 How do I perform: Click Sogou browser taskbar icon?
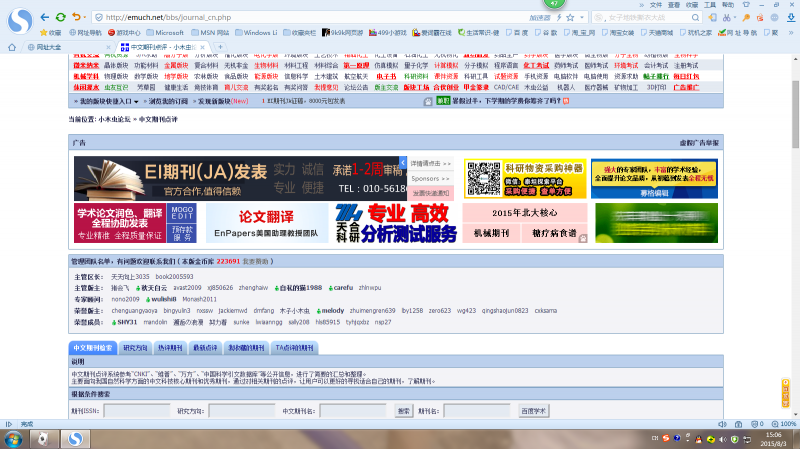[x=76, y=439]
